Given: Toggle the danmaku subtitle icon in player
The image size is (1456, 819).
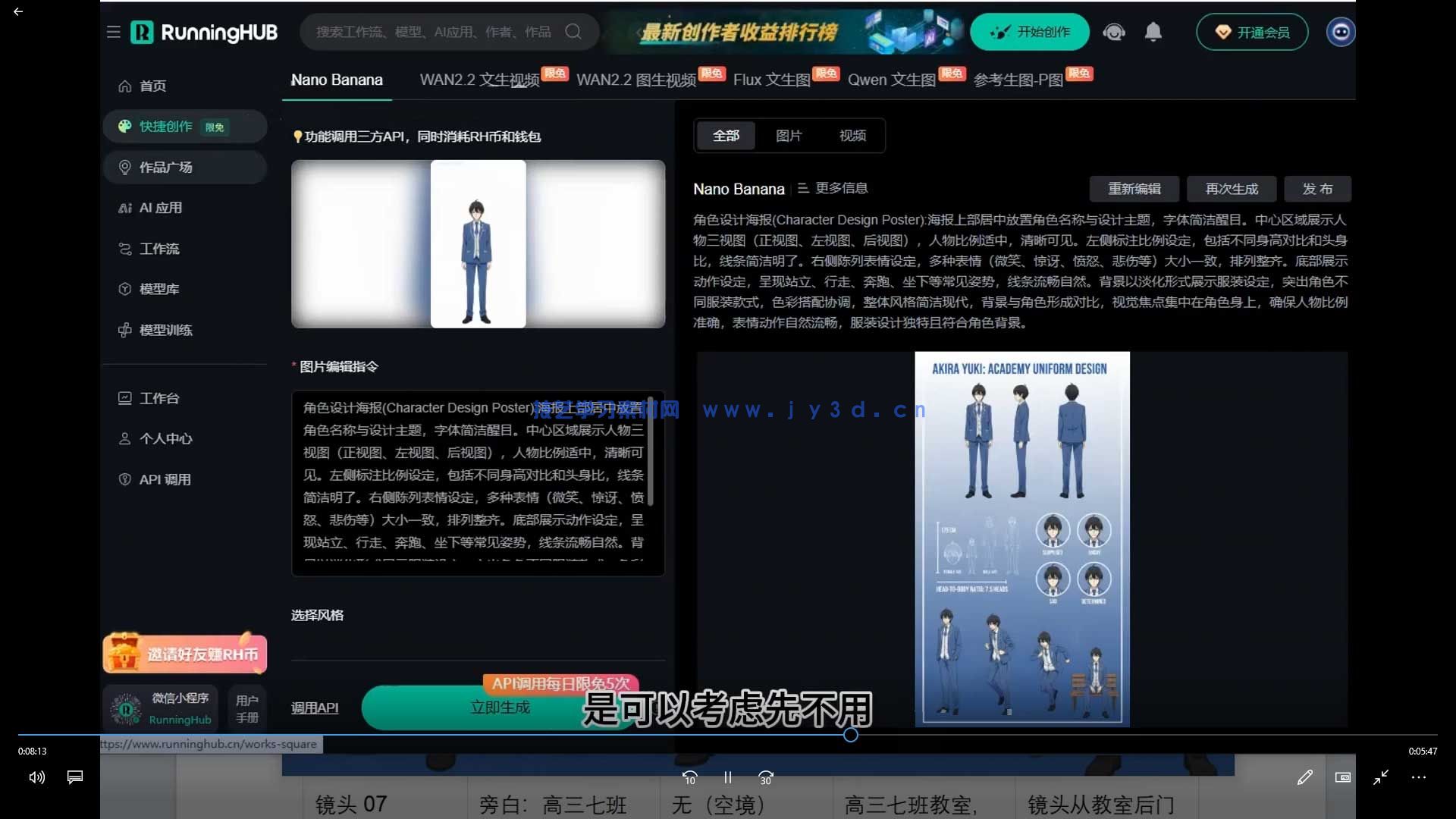Looking at the screenshot, I should point(74,777).
